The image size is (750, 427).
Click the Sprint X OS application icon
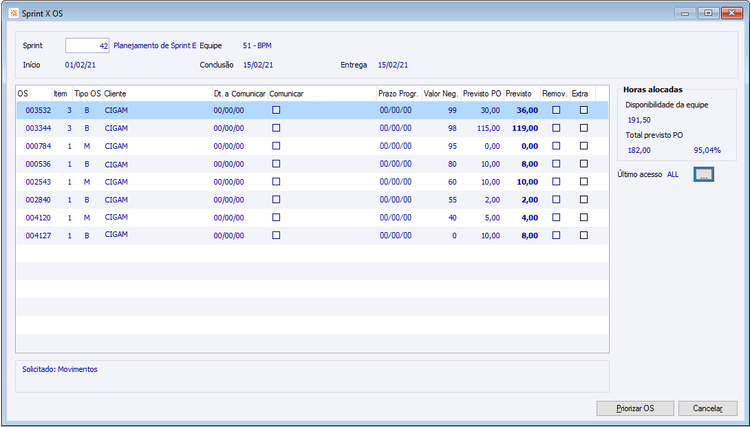[13, 13]
